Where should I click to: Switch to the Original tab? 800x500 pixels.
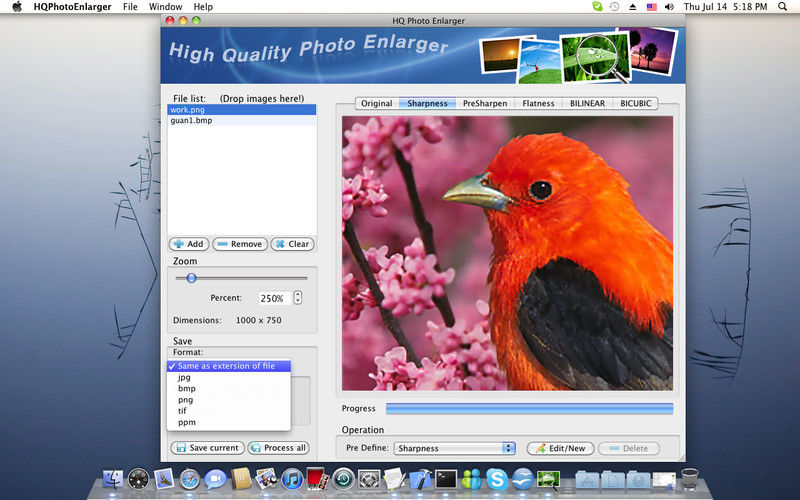pyautogui.click(x=377, y=103)
